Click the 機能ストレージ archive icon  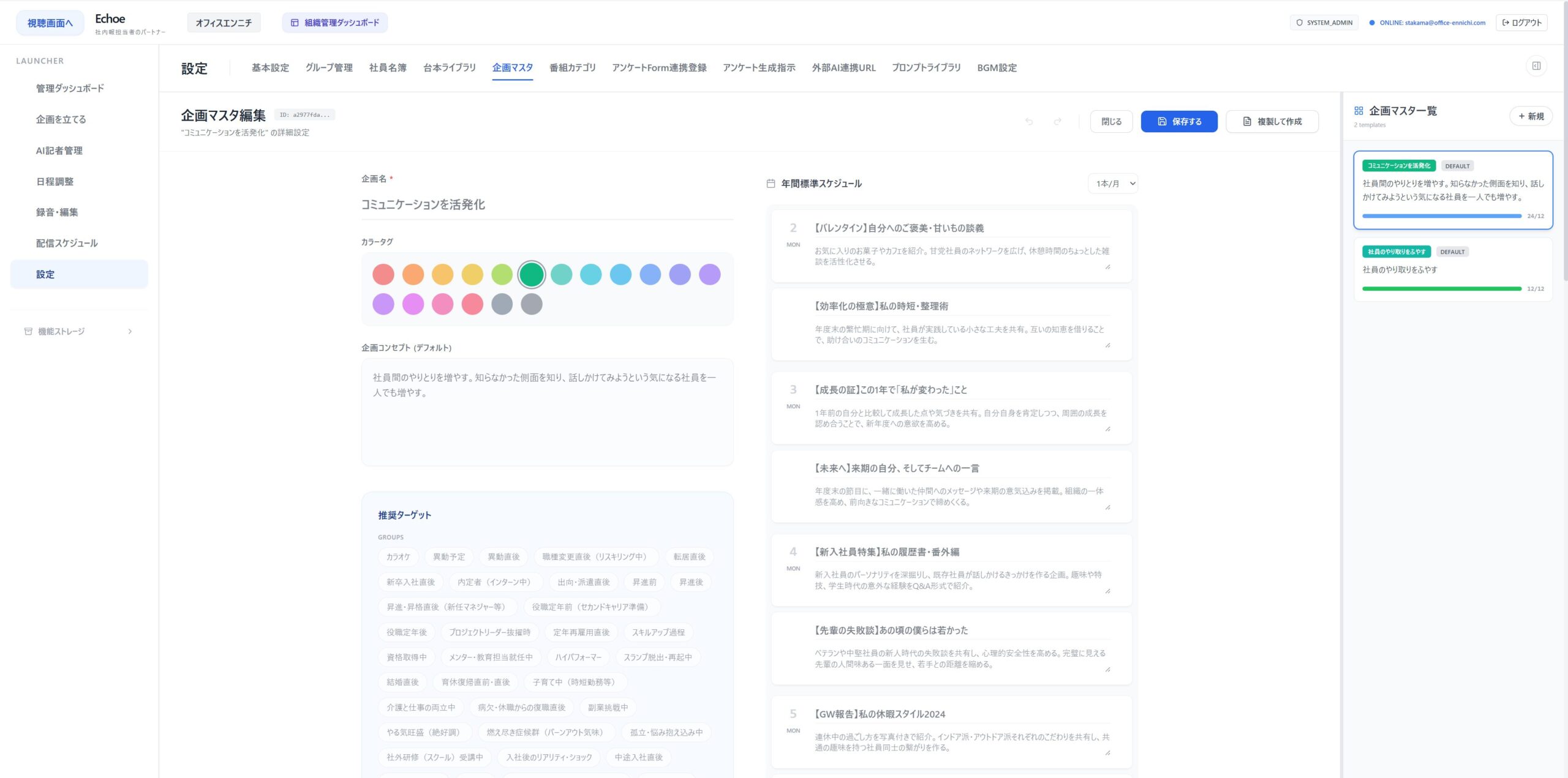pos(28,331)
